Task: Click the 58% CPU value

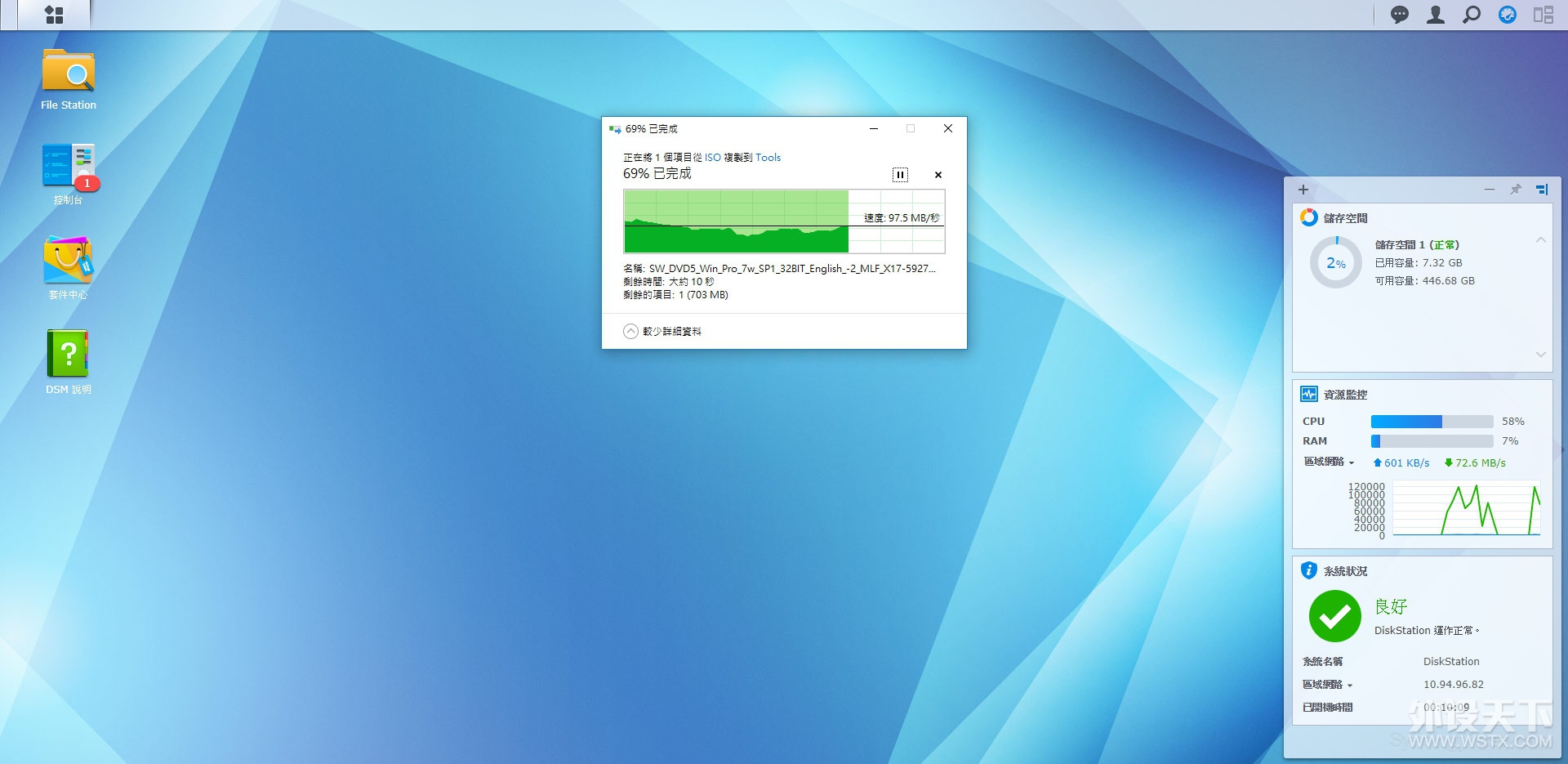Action: tap(1513, 422)
